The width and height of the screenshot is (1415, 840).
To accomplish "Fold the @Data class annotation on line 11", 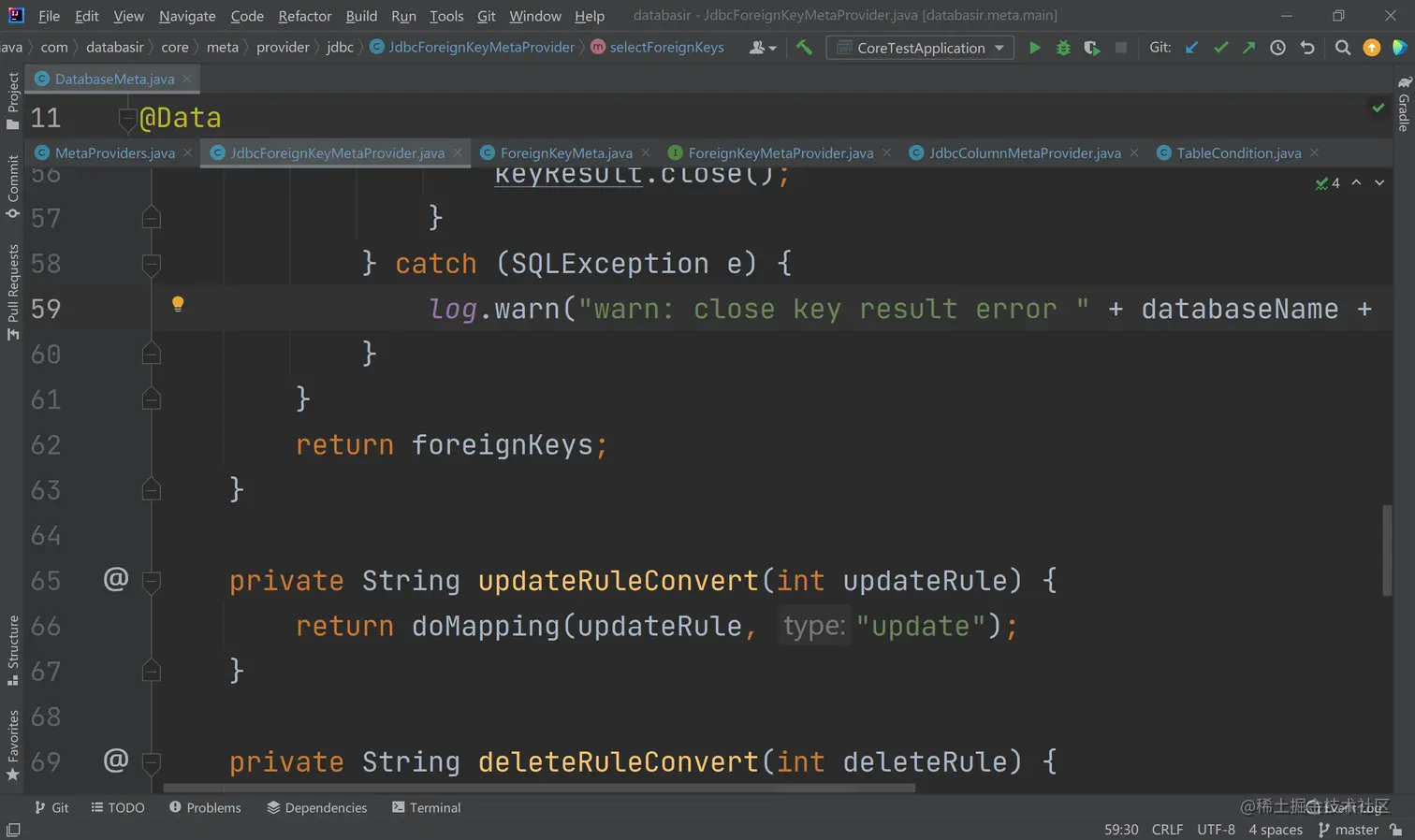I will point(128,118).
